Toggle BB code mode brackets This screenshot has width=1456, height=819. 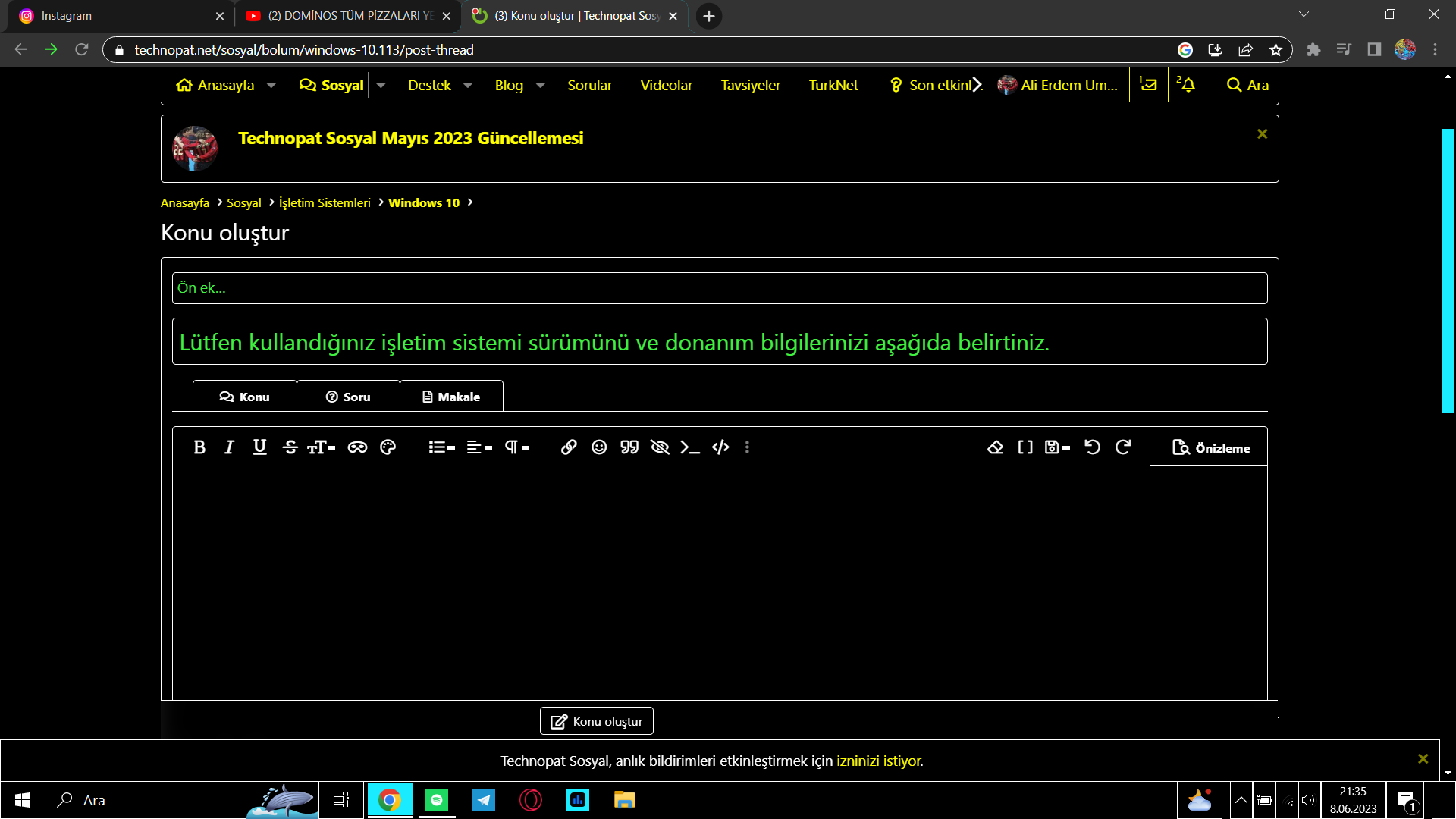[x=1025, y=447]
